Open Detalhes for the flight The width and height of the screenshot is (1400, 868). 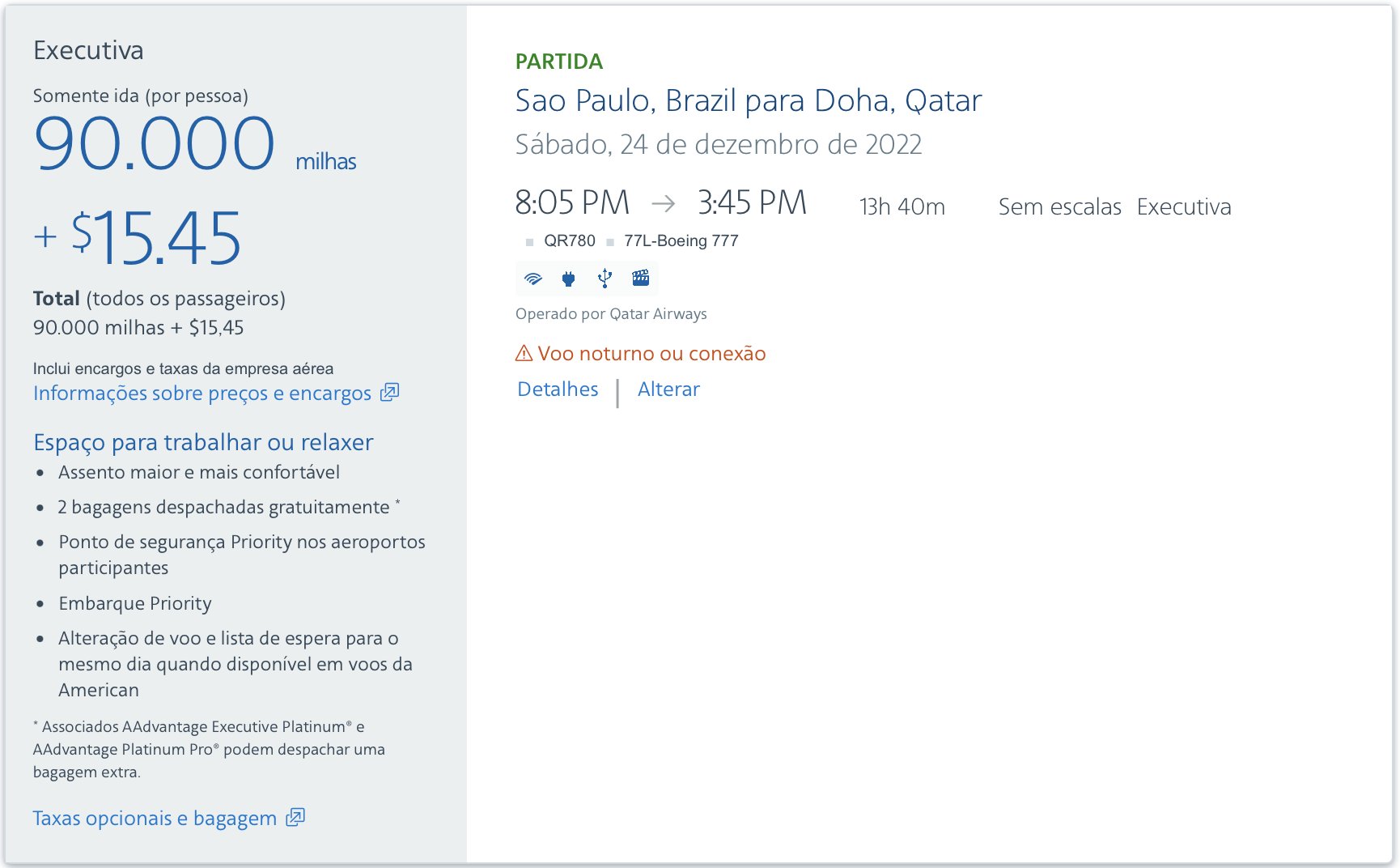558,389
